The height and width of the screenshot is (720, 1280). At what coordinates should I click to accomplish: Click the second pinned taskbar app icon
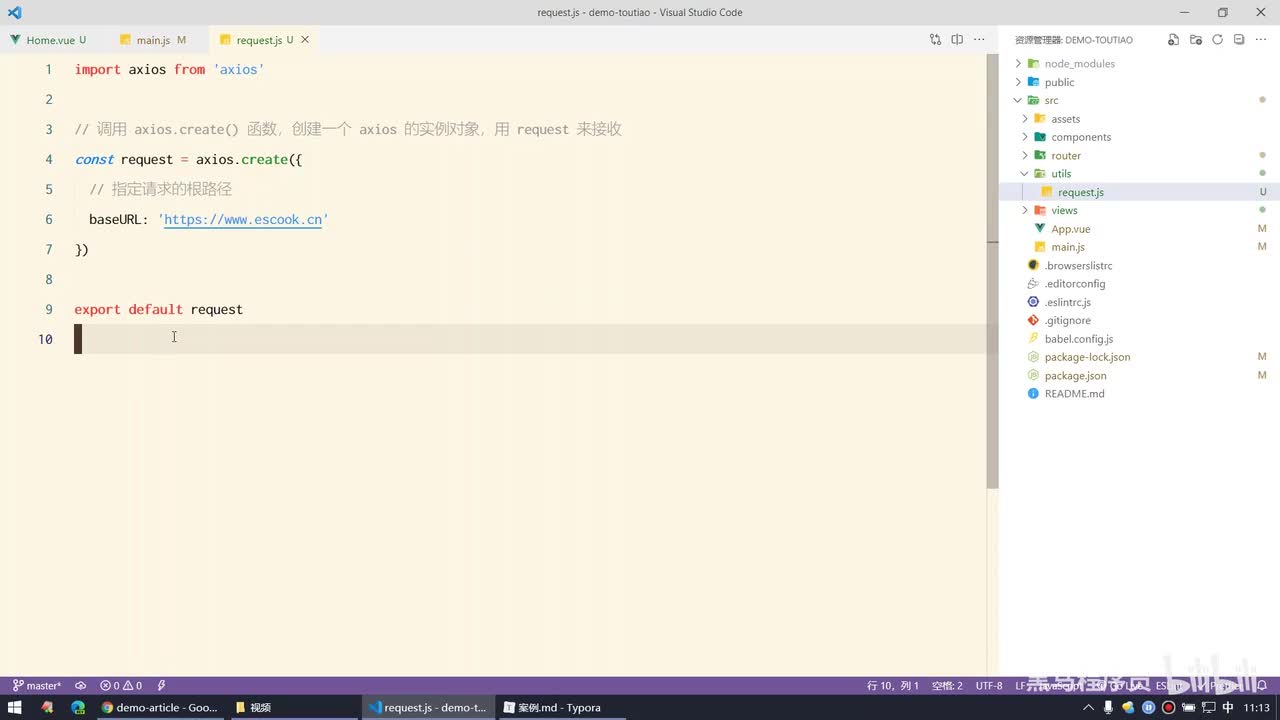(47, 707)
